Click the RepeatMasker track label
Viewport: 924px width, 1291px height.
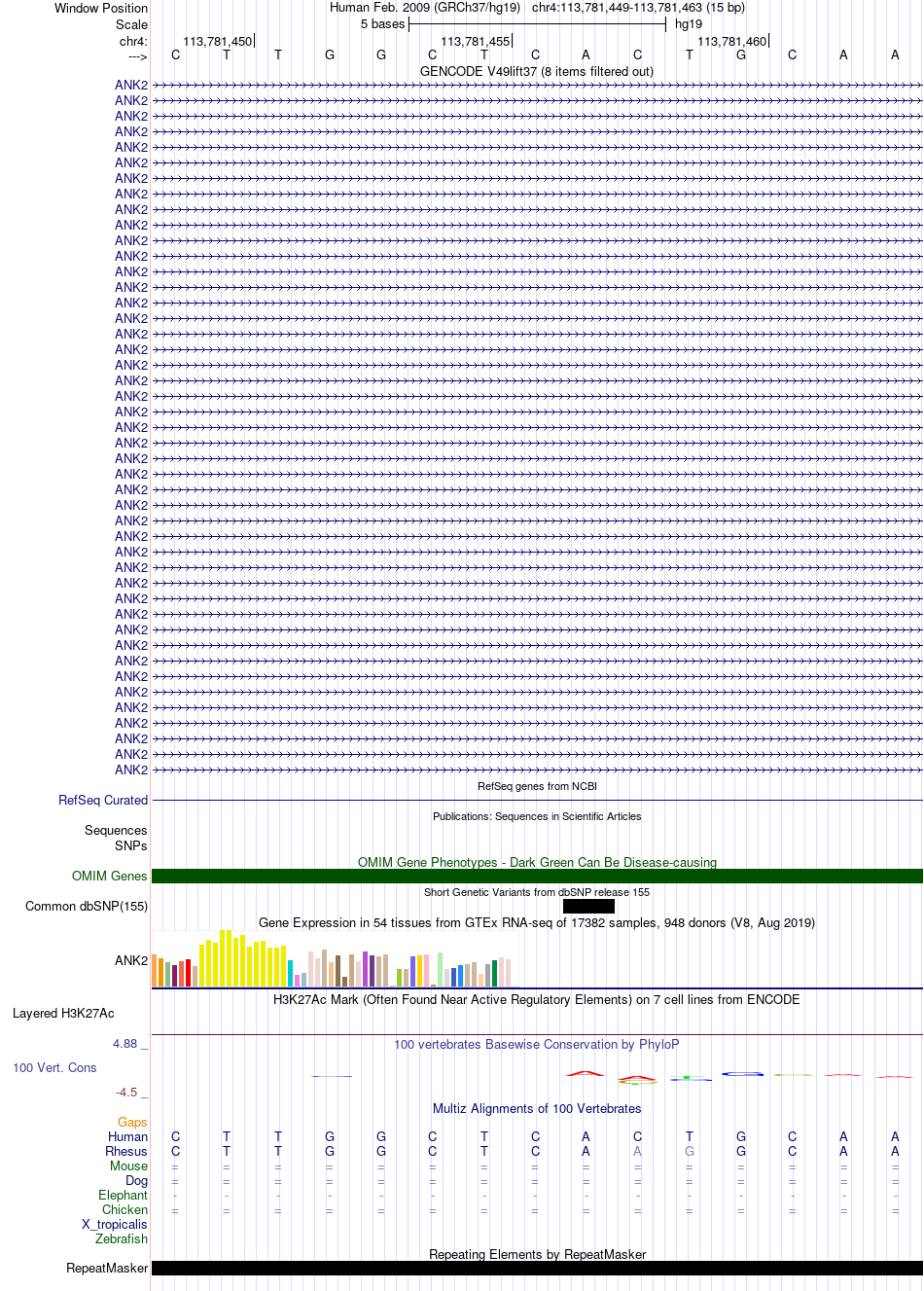point(107,1269)
